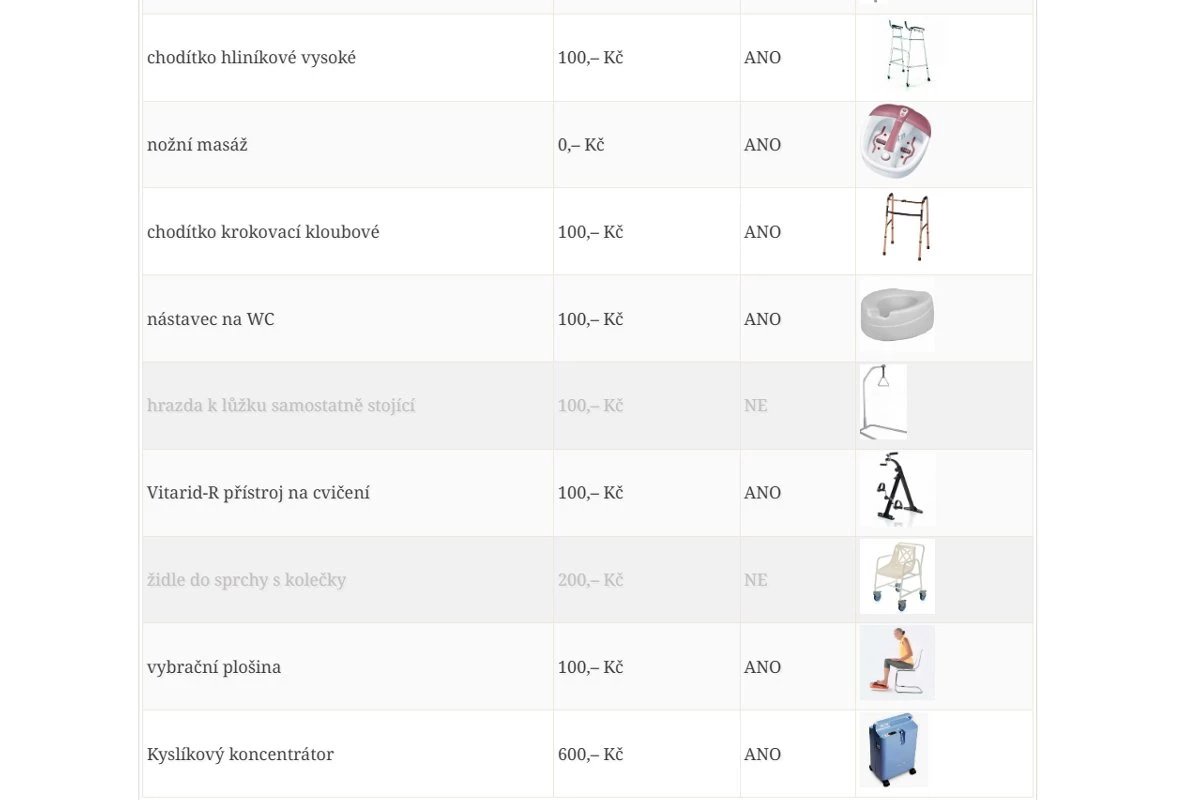Select the 'nožní masáž' row label
Screen dimensions: 1200x800
coord(197,145)
